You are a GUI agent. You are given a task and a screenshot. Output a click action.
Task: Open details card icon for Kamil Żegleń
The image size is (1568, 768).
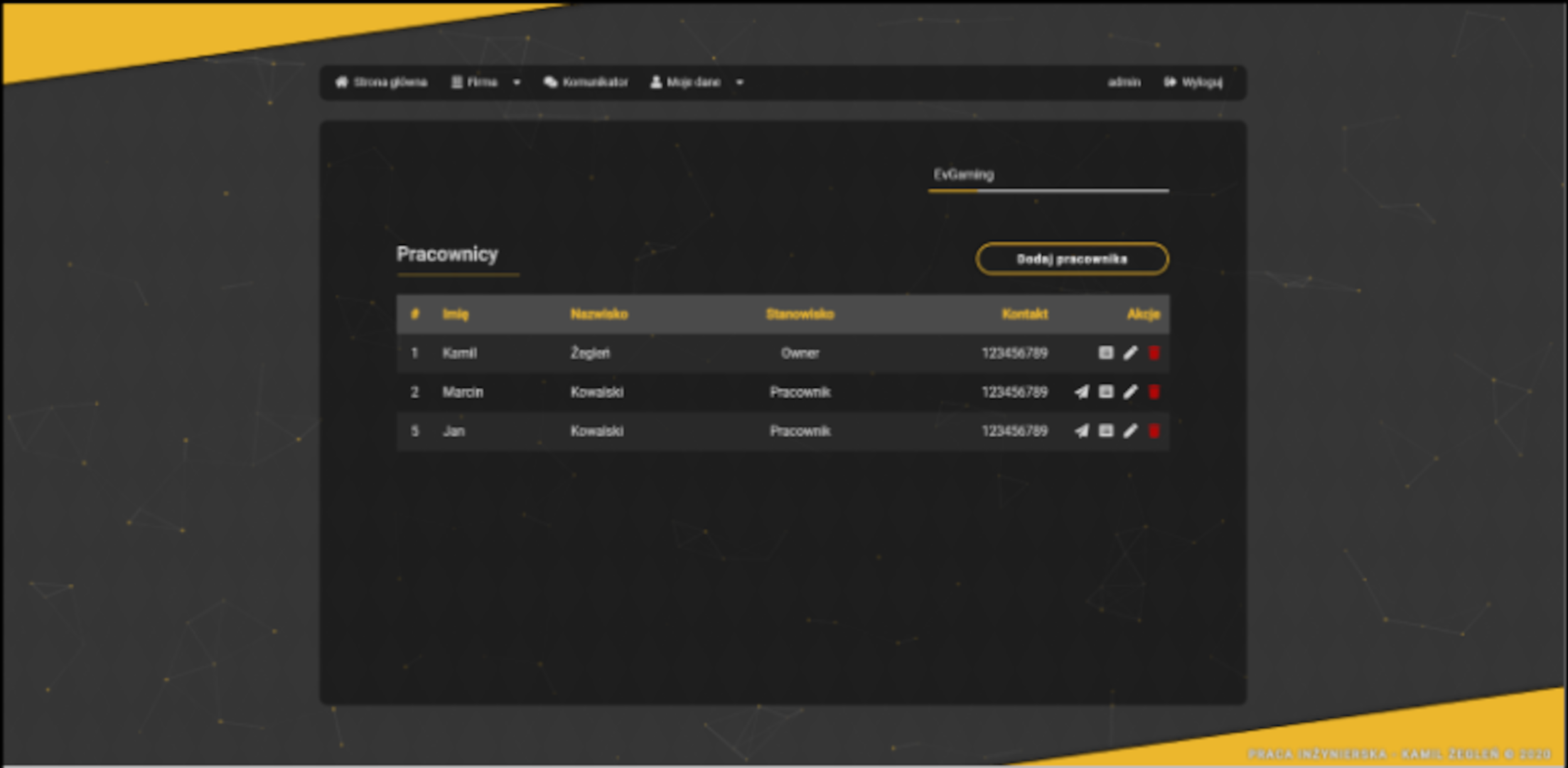pos(1106,353)
